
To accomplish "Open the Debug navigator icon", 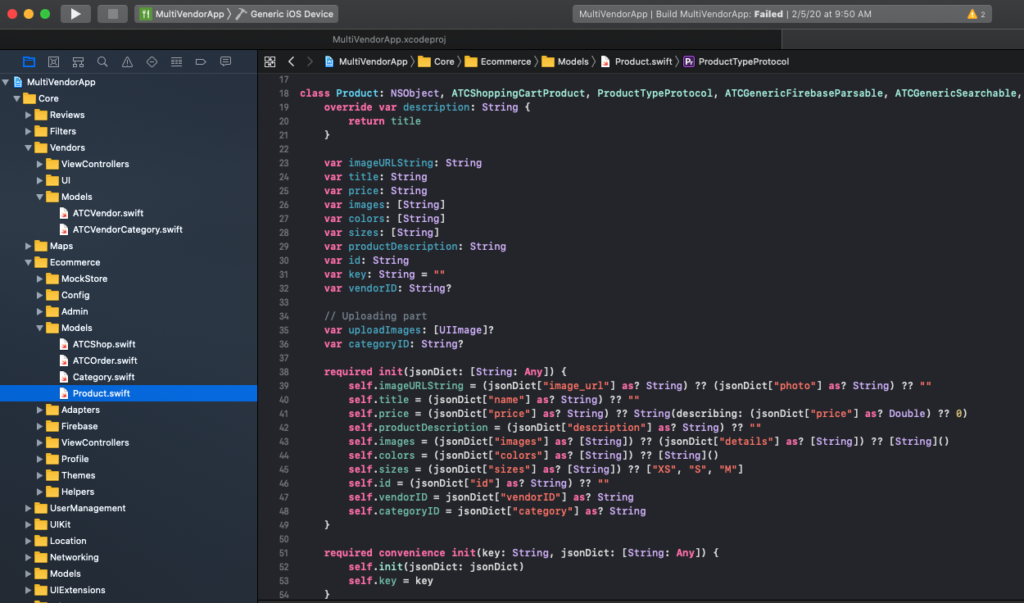I will (176, 61).
